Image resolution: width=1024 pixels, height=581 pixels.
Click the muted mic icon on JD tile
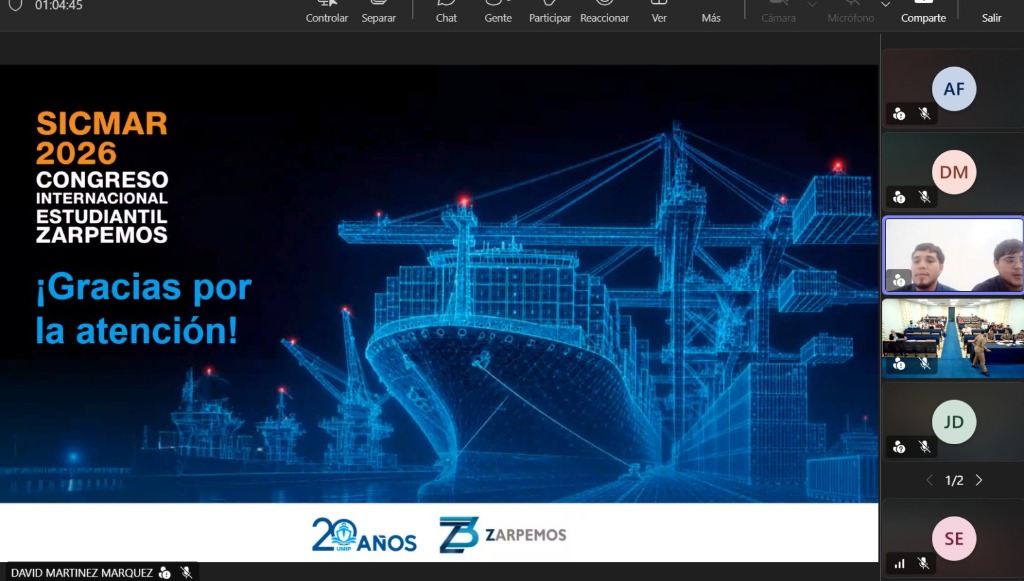click(x=925, y=447)
